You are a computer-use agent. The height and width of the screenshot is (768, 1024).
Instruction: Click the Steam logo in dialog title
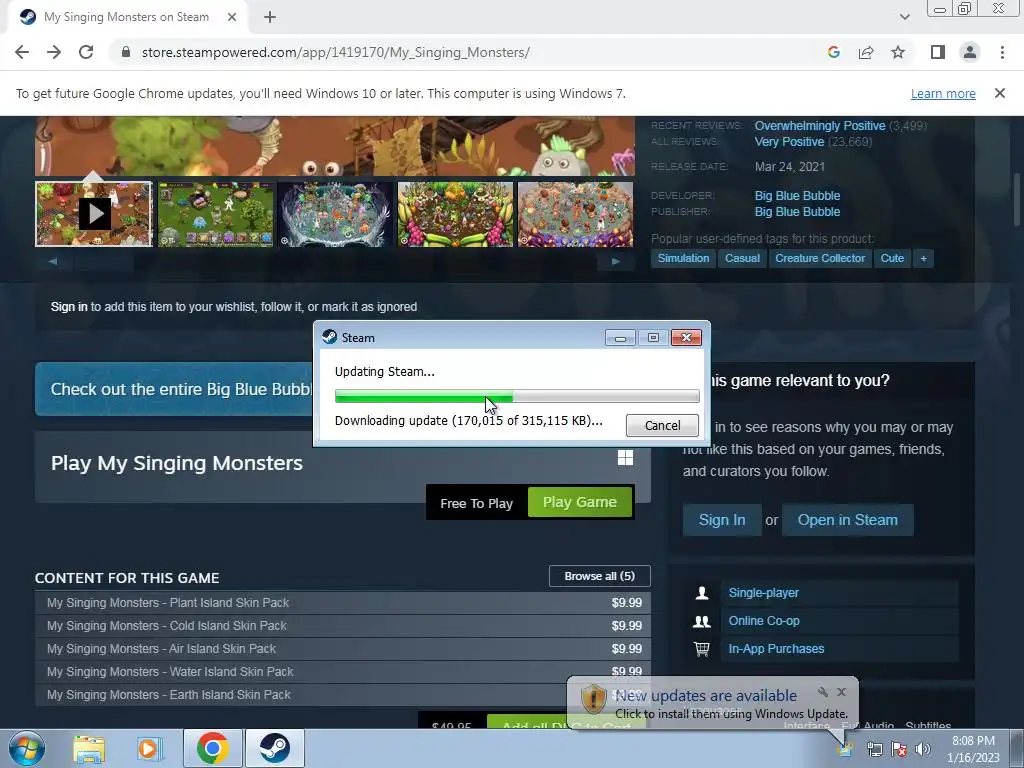(x=330, y=337)
